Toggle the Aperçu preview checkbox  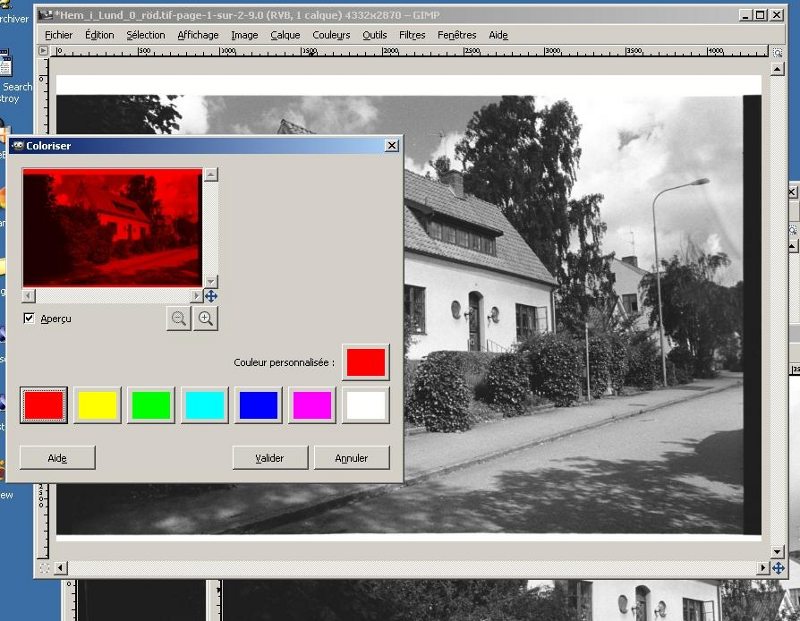coord(29,318)
